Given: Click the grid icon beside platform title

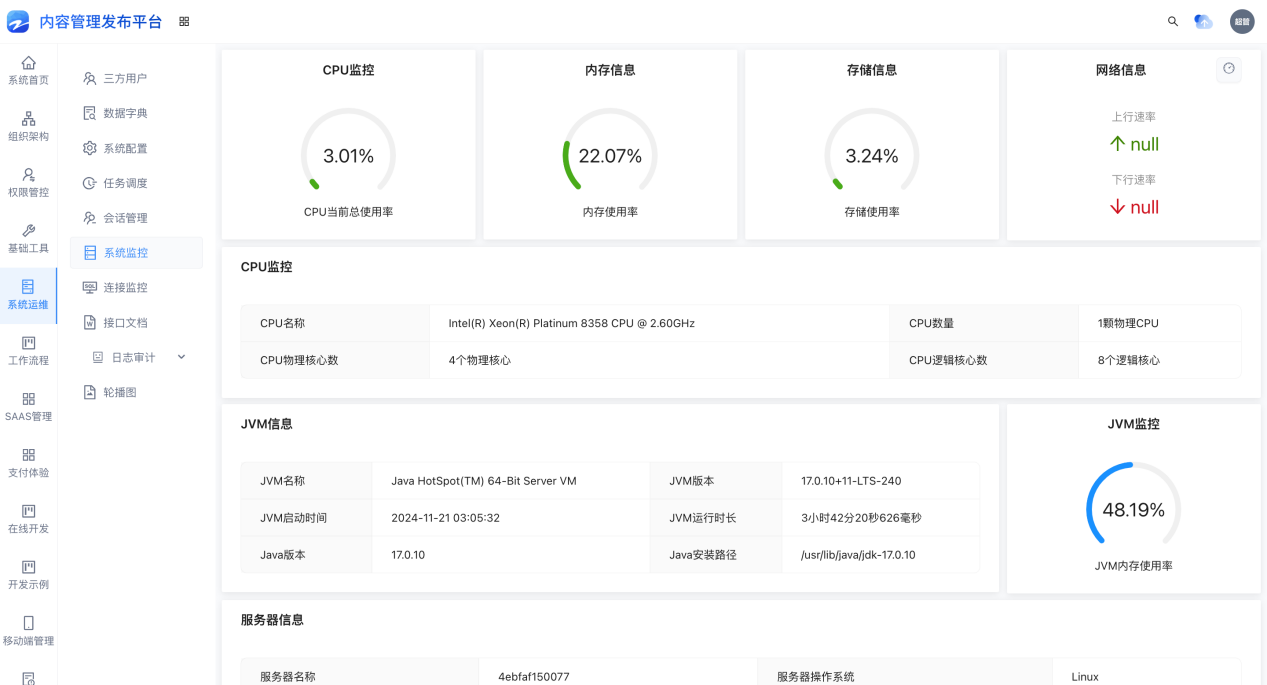Looking at the screenshot, I should click(x=184, y=21).
